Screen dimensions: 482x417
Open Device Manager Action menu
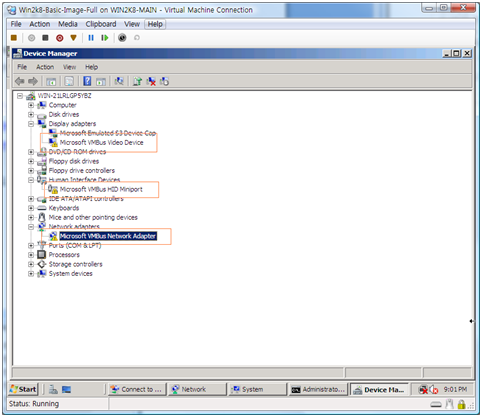click(x=45, y=67)
